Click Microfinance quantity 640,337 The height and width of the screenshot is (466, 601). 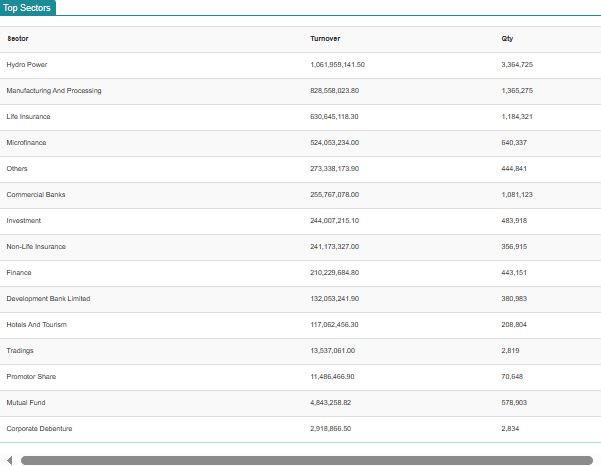click(x=514, y=143)
